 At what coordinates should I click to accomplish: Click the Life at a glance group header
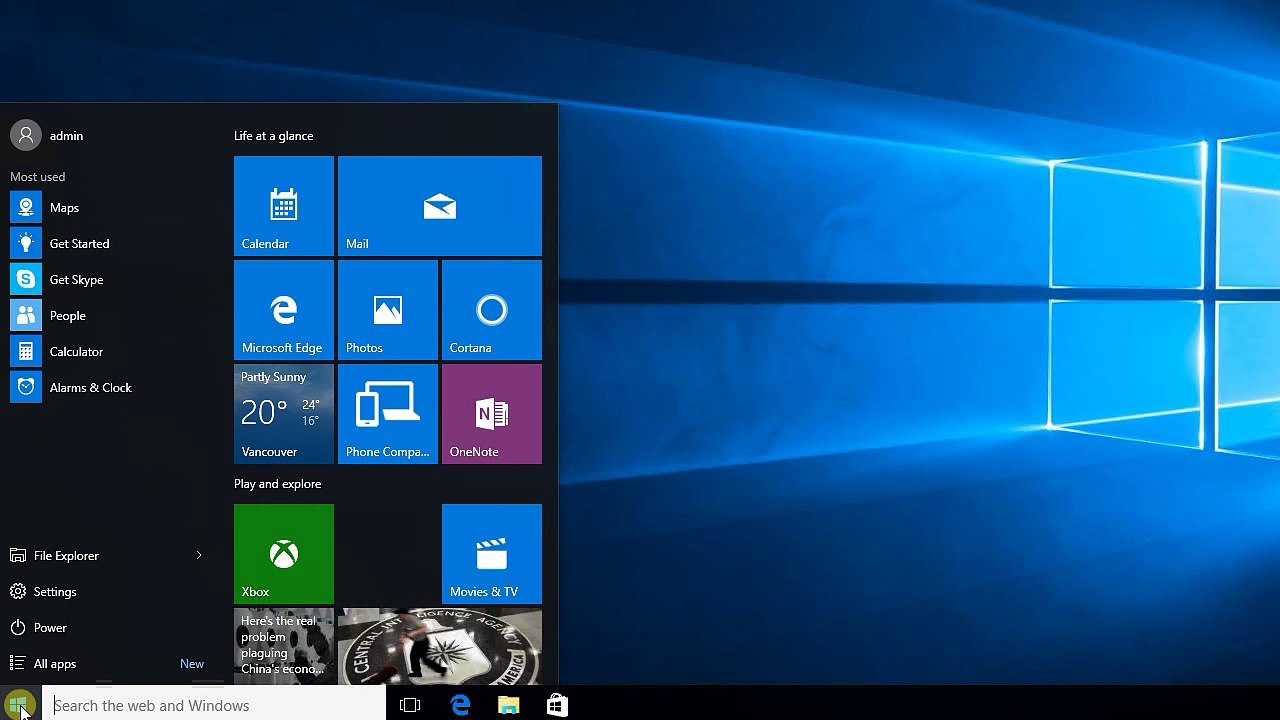(274, 136)
